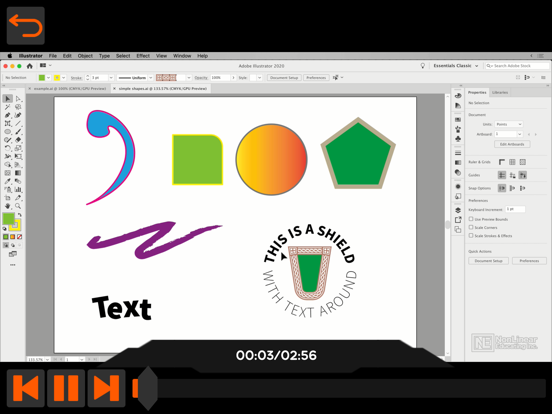This screenshot has width=552, height=414.
Task: Select the Direct Selection tool (white arrow)
Action: [x=18, y=99]
